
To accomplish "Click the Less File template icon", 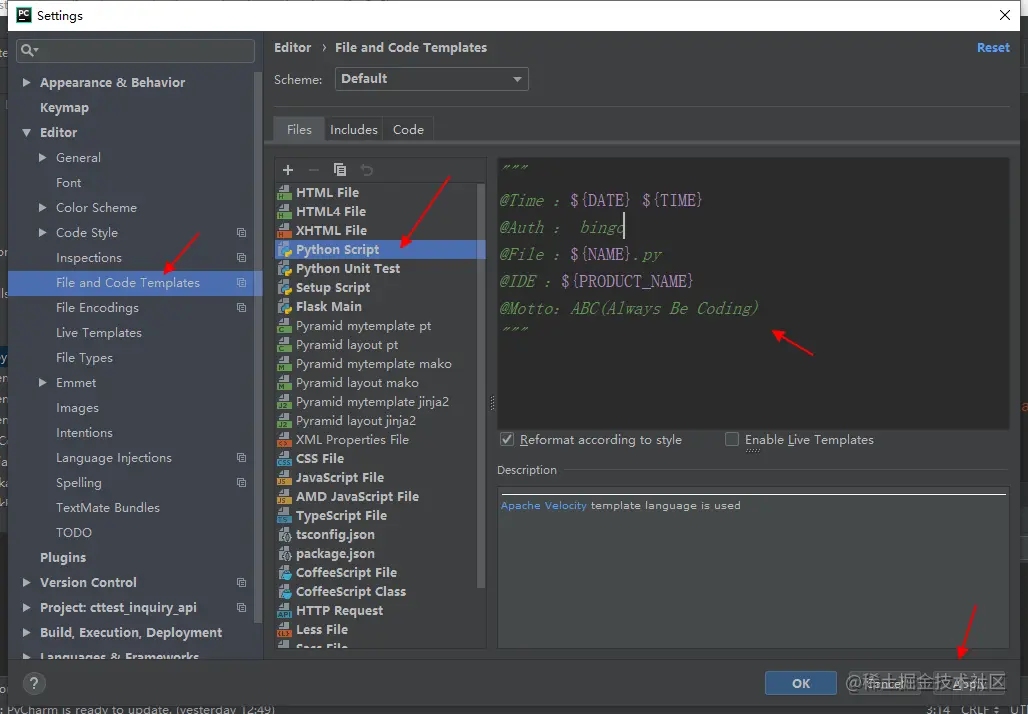I will 284,630.
